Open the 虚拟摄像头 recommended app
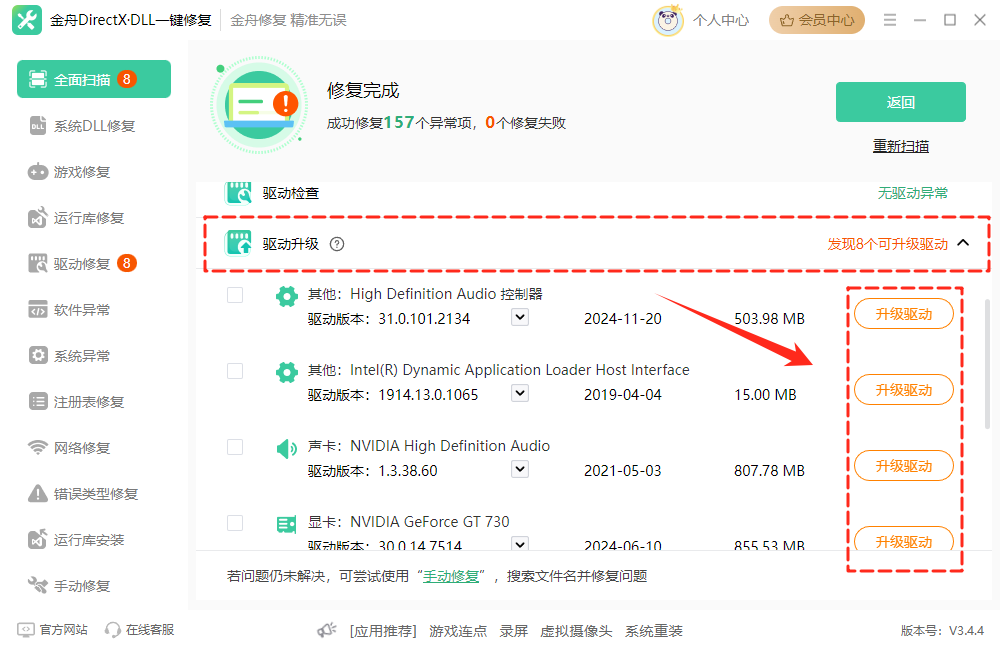Viewport: 1000px width, 650px height. tap(576, 631)
